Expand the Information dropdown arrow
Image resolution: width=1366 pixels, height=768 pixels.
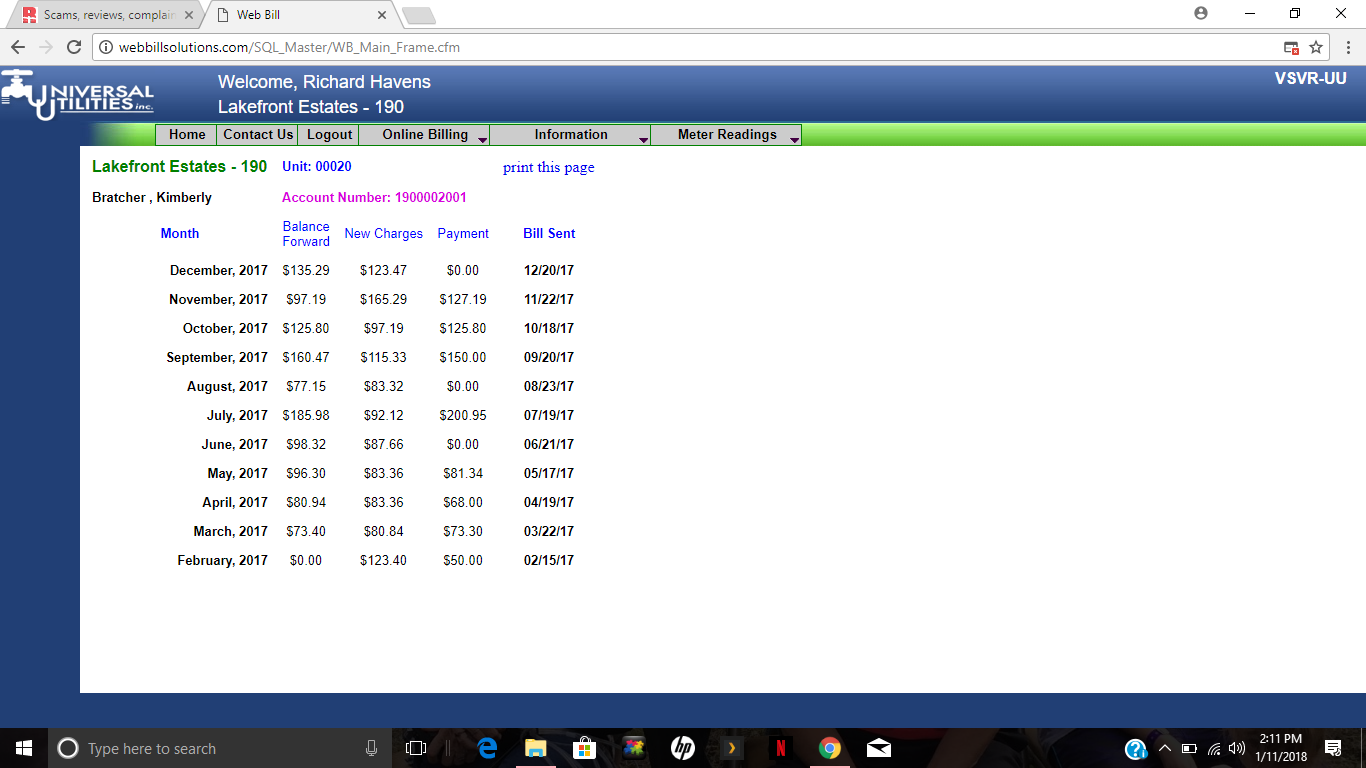(643, 140)
